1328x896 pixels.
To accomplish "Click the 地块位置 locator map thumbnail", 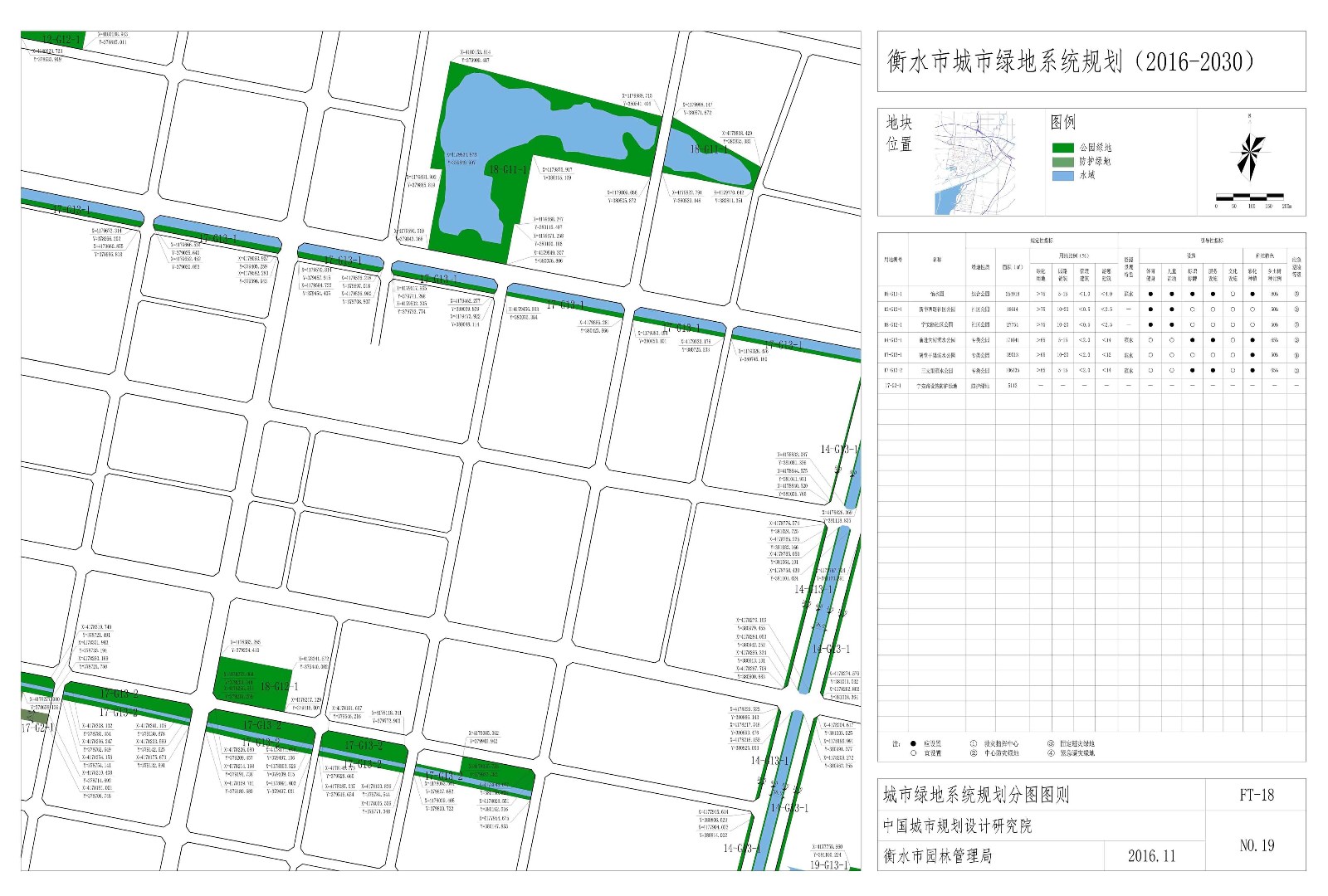I will pos(975,162).
